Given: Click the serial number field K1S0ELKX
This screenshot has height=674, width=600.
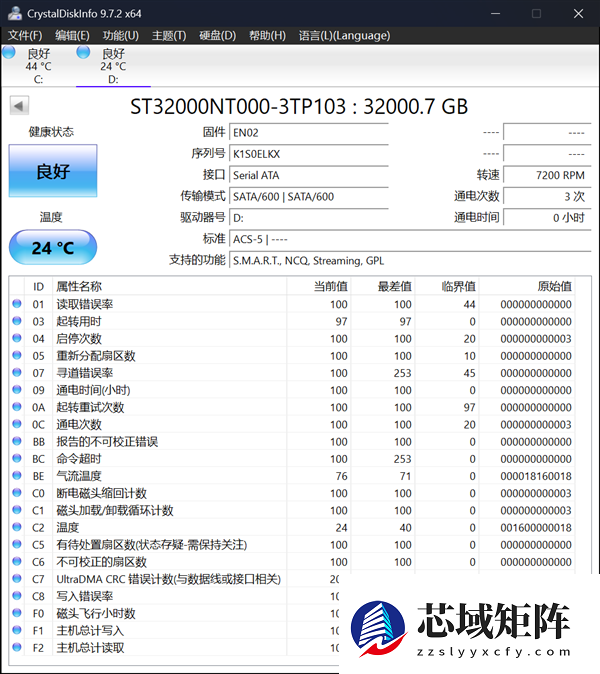Looking at the screenshot, I should tap(309, 154).
